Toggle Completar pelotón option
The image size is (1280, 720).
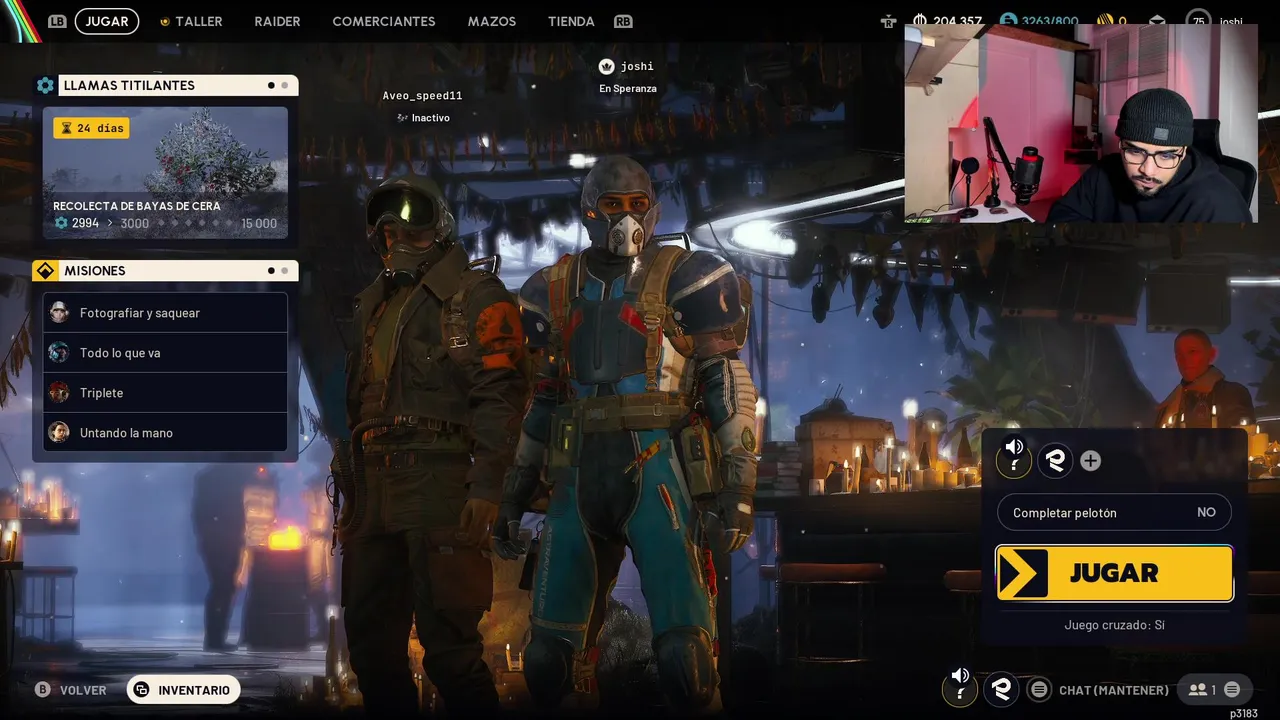tap(1114, 512)
